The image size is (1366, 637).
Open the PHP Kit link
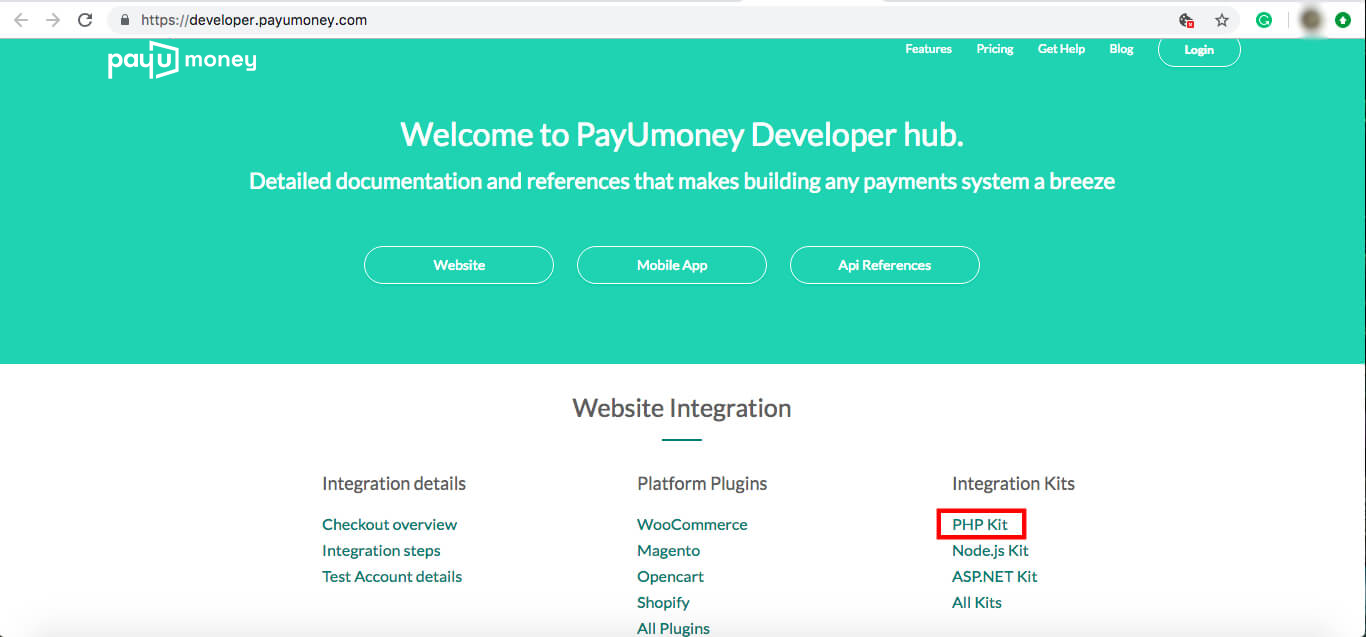[x=980, y=524]
